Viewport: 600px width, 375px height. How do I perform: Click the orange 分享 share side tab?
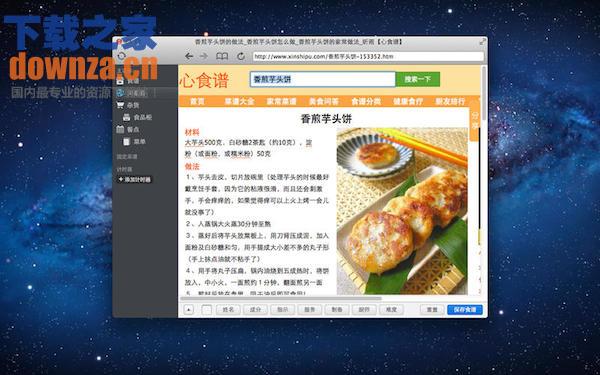click(x=474, y=121)
